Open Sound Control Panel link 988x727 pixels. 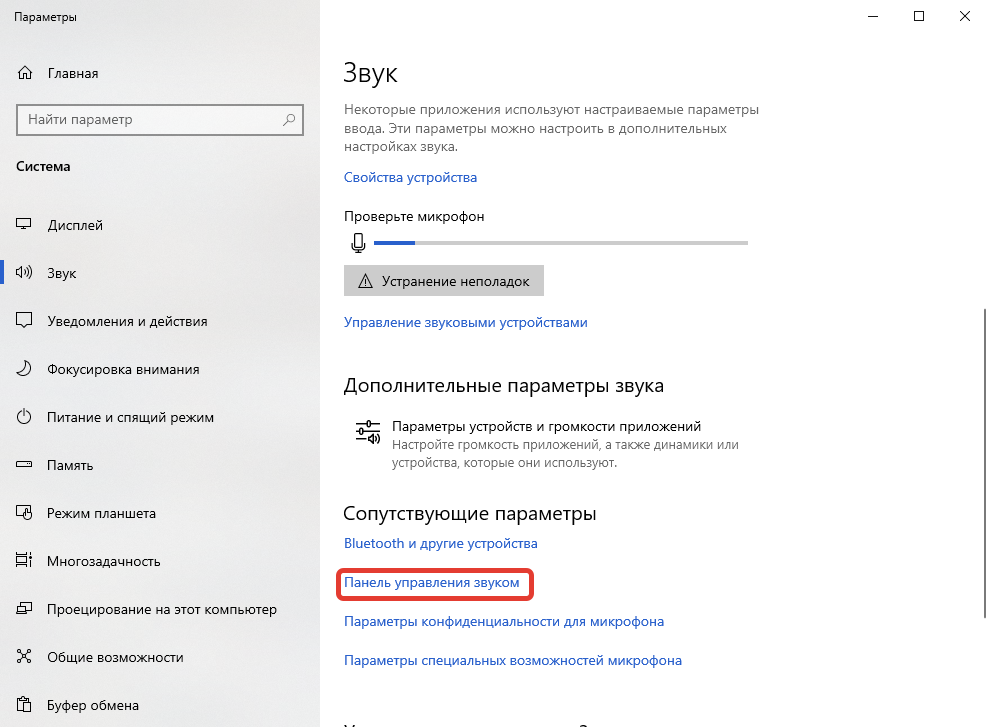pos(432,582)
